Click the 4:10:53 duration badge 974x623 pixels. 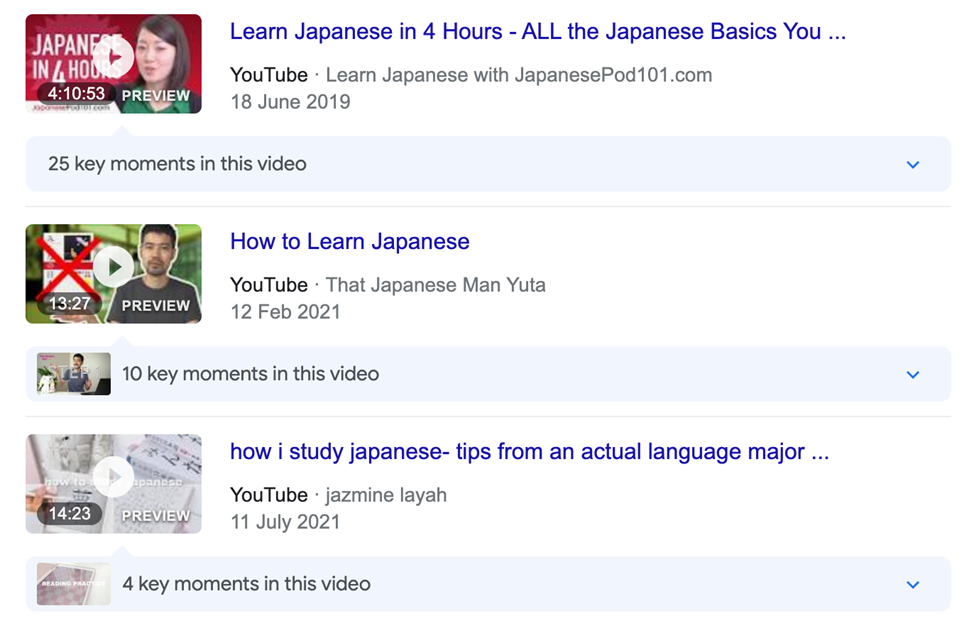click(x=76, y=95)
